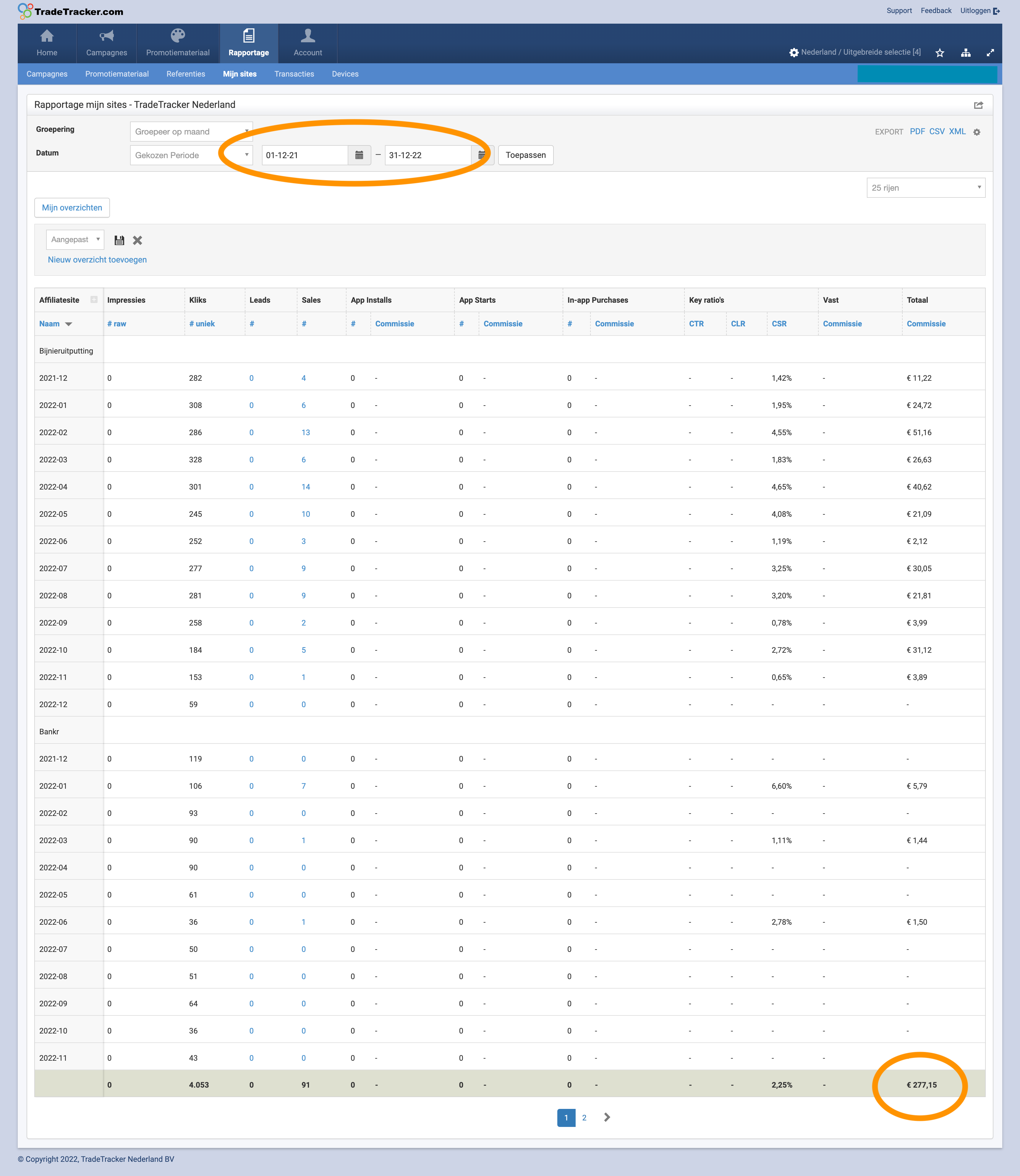Open the Transacties submenu tab
The height and width of the screenshot is (1176, 1020).
[x=294, y=74]
